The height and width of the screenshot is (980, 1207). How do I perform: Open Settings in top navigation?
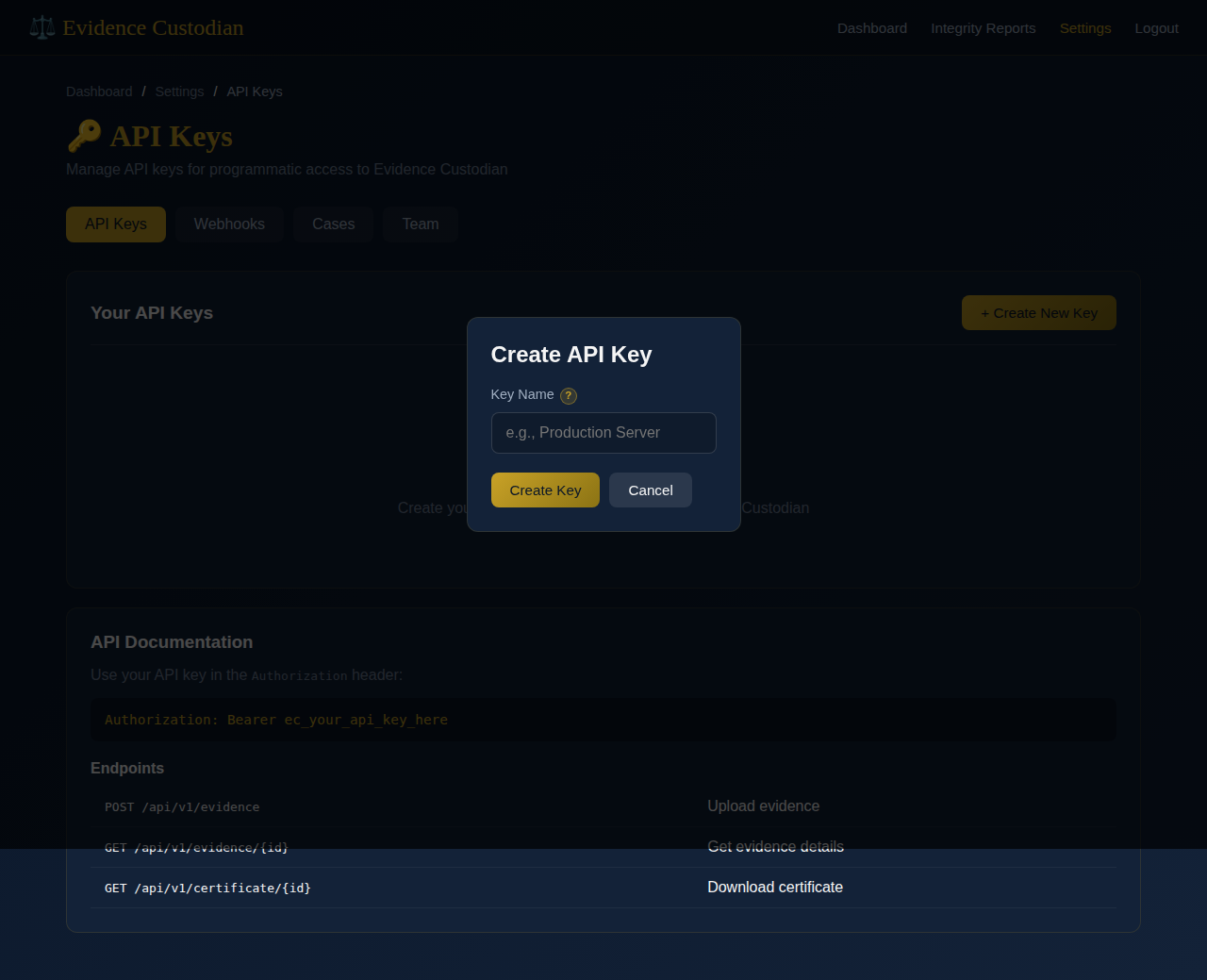coord(1085,28)
